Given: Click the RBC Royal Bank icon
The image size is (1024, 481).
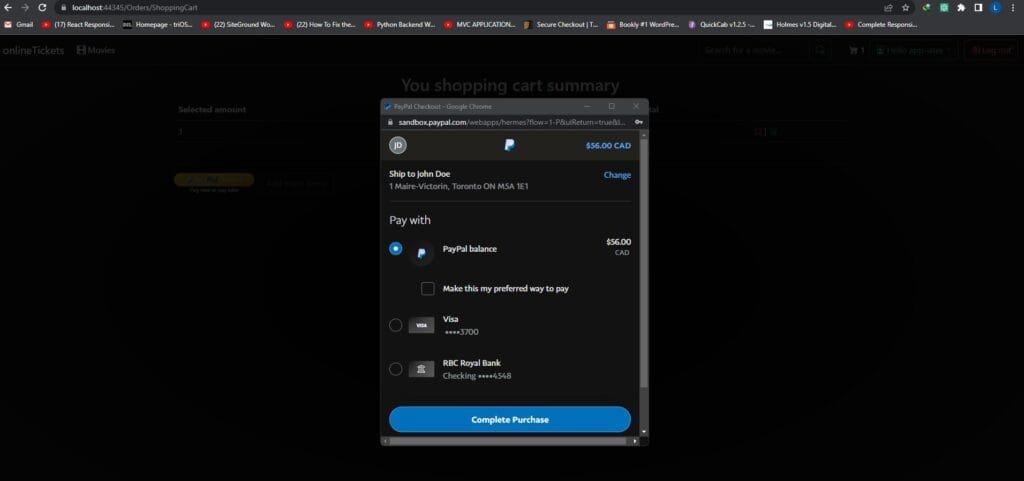Looking at the screenshot, I should (421, 369).
